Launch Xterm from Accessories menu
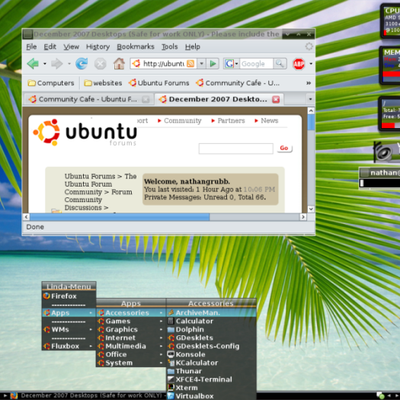This screenshot has height=400, width=400. coord(211,388)
